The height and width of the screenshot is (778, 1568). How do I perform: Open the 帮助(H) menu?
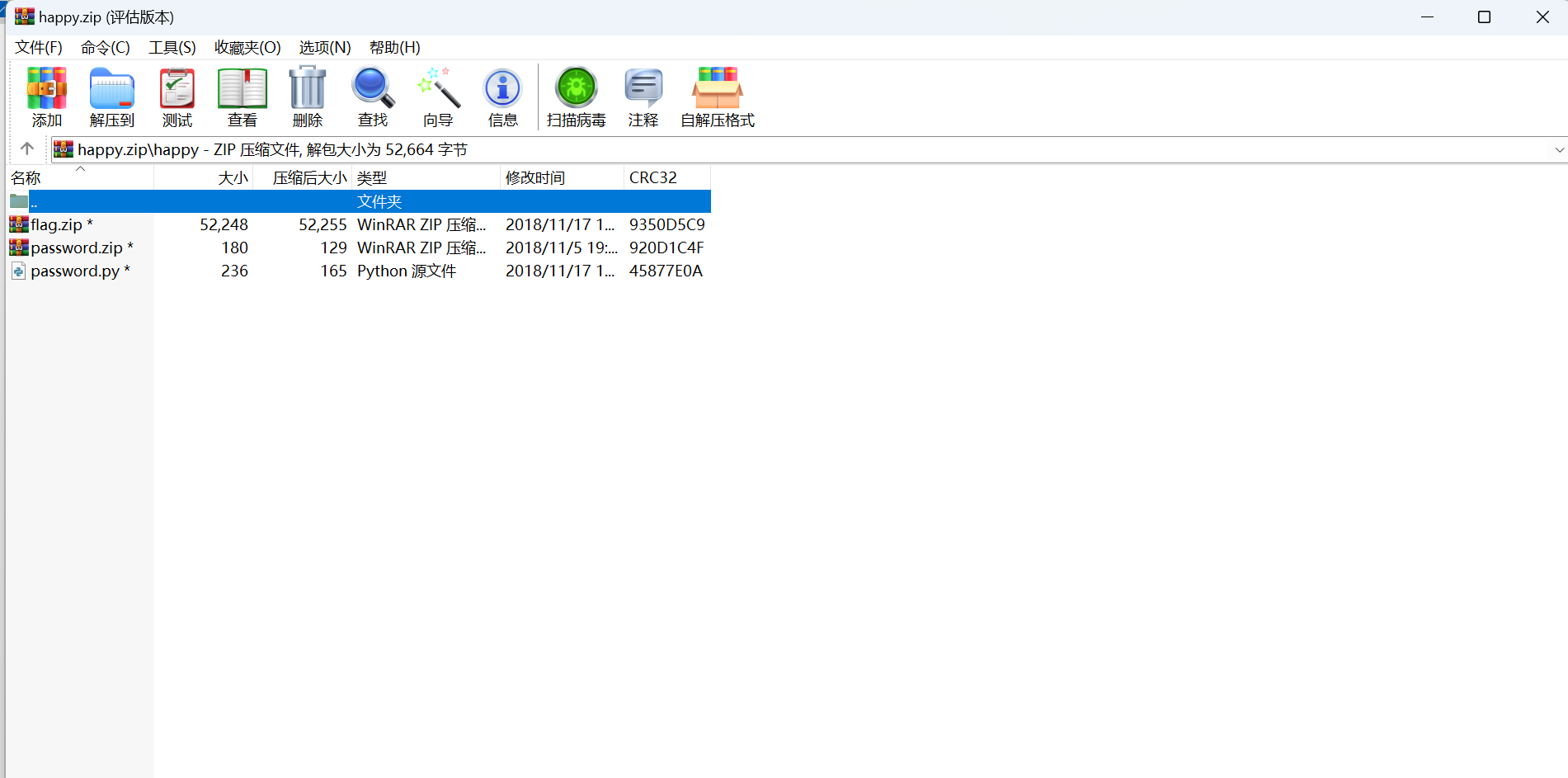pyautogui.click(x=395, y=47)
